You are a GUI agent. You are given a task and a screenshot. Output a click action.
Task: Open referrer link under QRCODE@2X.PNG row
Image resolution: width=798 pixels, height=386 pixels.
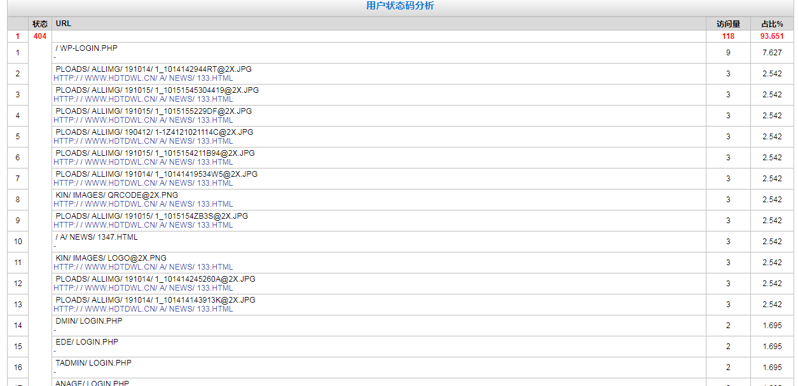tap(143, 204)
